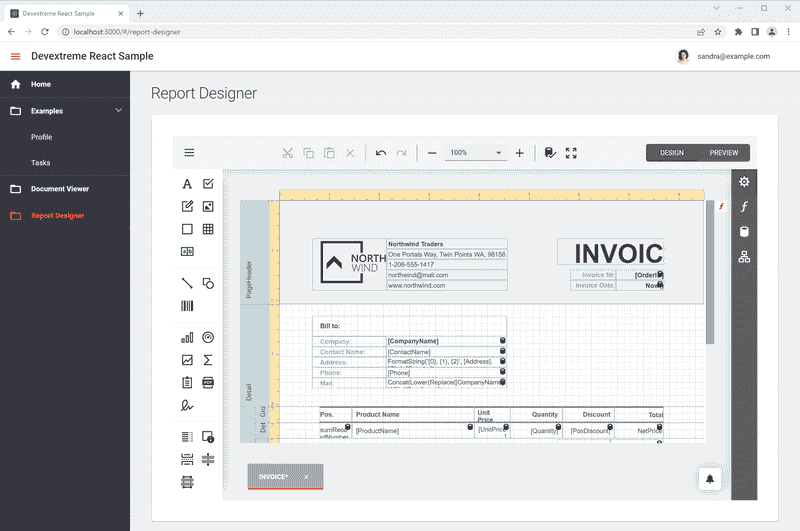Select the Subreport clipboard control
This screenshot has width=800, height=531.
(x=187, y=383)
